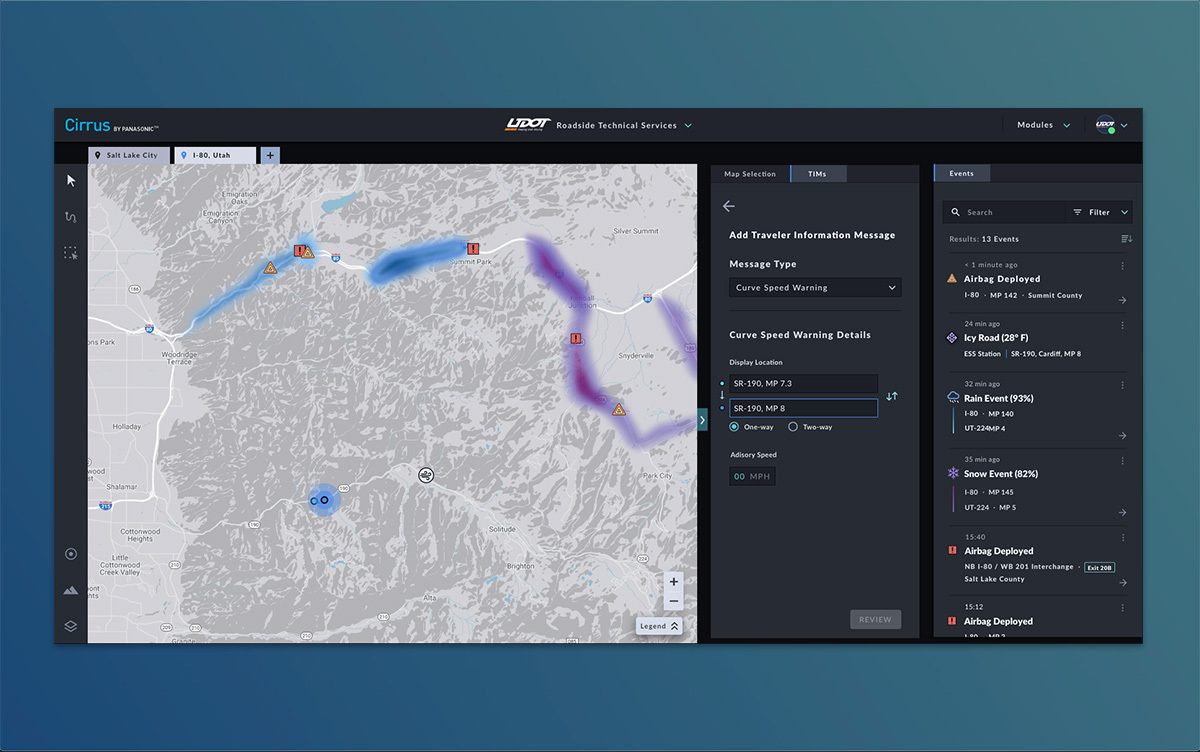This screenshot has height=752, width=1200.
Task: Click the Cirrus by Panasonic logo
Action: tap(112, 126)
